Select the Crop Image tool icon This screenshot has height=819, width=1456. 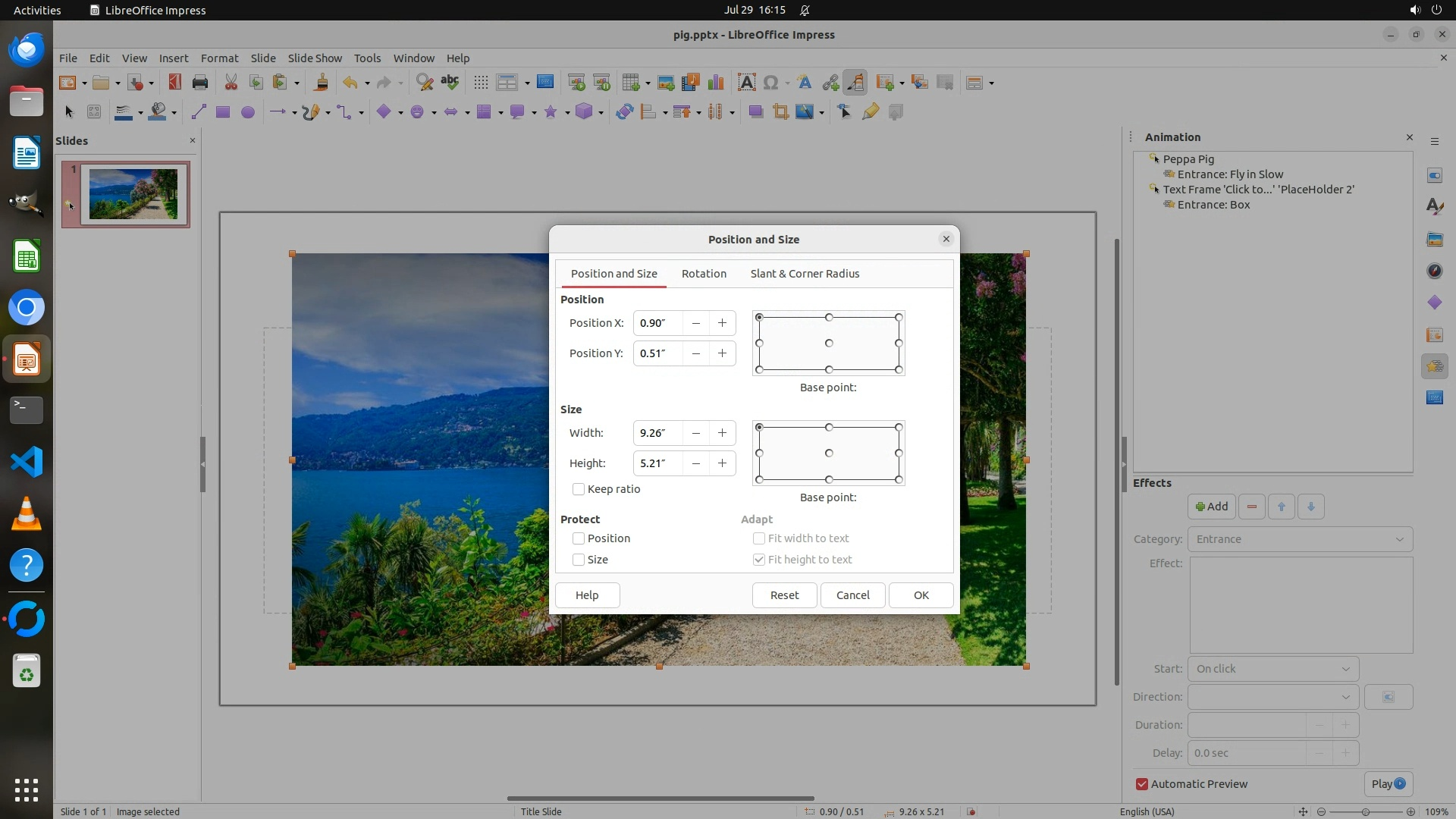tap(780, 112)
